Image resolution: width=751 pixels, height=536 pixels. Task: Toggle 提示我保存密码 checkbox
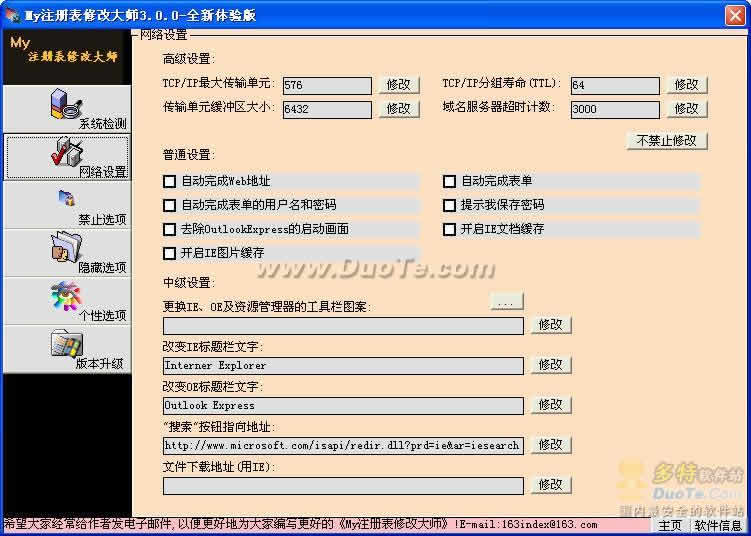tap(449, 205)
